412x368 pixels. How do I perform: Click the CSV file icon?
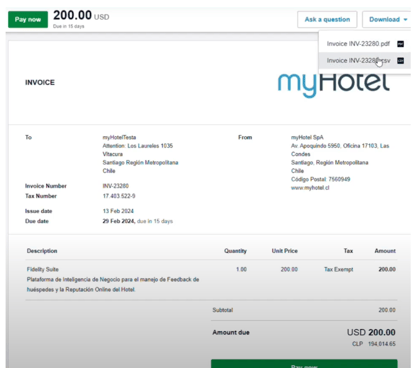pyautogui.click(x=401, y=60)
